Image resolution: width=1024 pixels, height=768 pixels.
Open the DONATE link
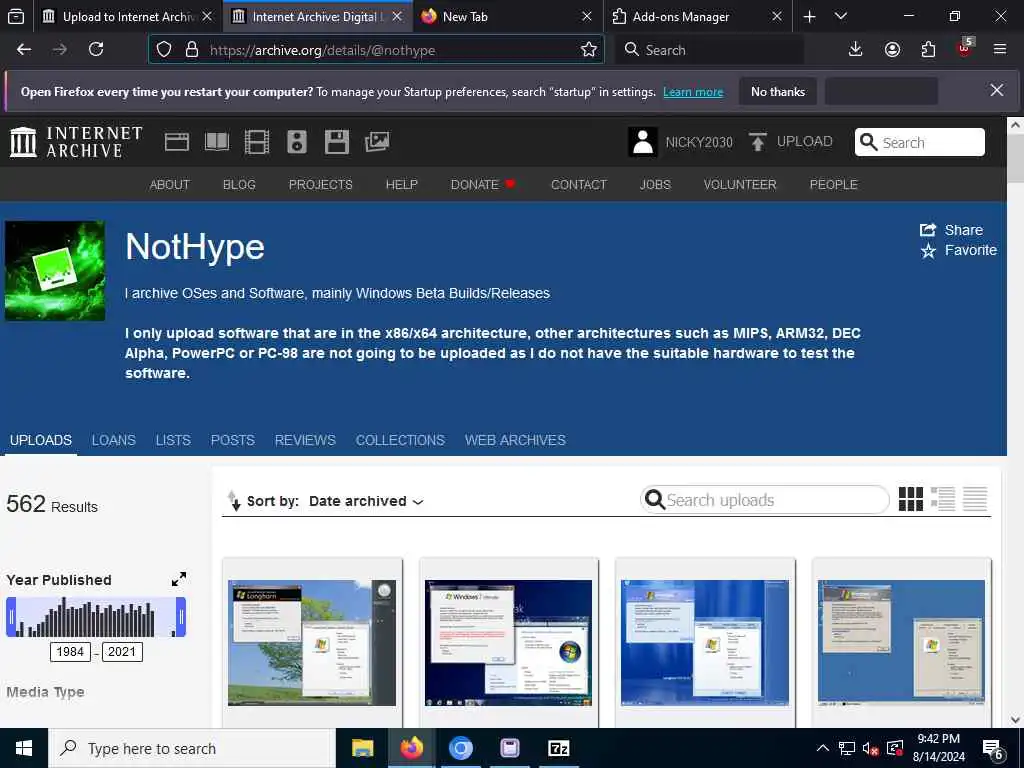click(483, 185)
